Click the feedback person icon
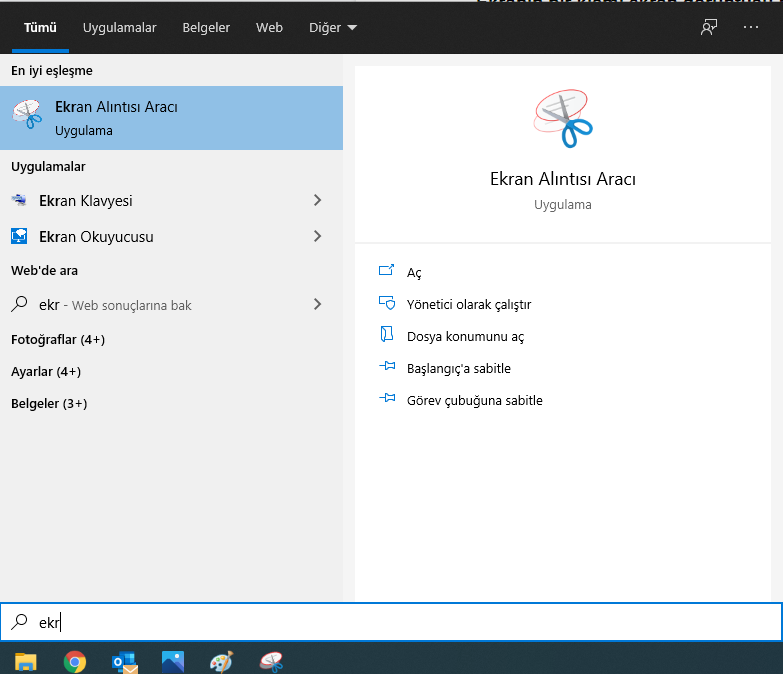 point(709,27)
